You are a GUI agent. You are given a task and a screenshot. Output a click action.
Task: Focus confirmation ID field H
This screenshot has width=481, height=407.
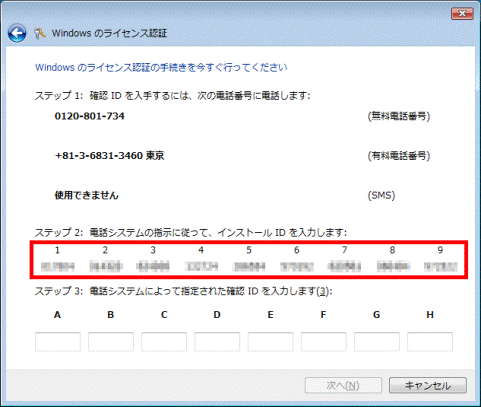(430, 342)
